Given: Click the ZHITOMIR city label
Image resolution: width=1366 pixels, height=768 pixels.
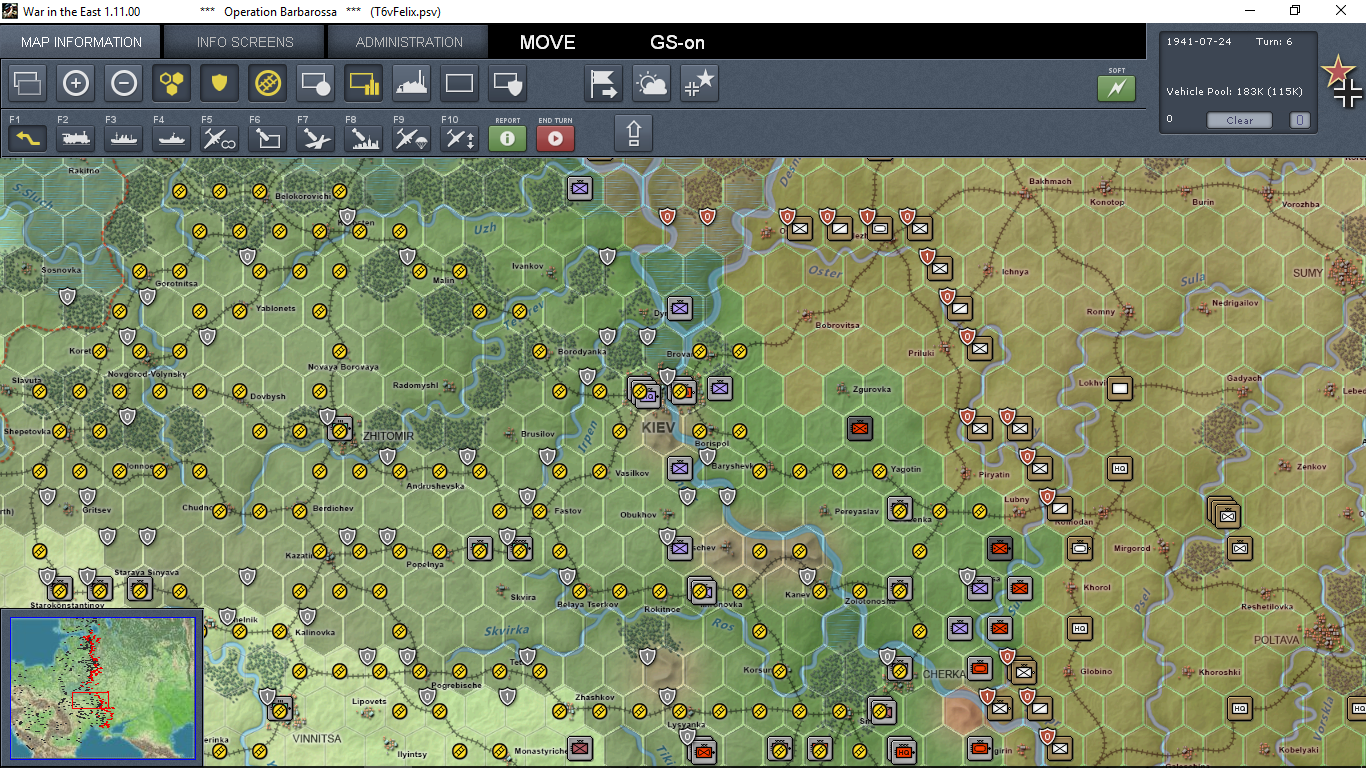Looking at the screenshot, I should 389,437.
